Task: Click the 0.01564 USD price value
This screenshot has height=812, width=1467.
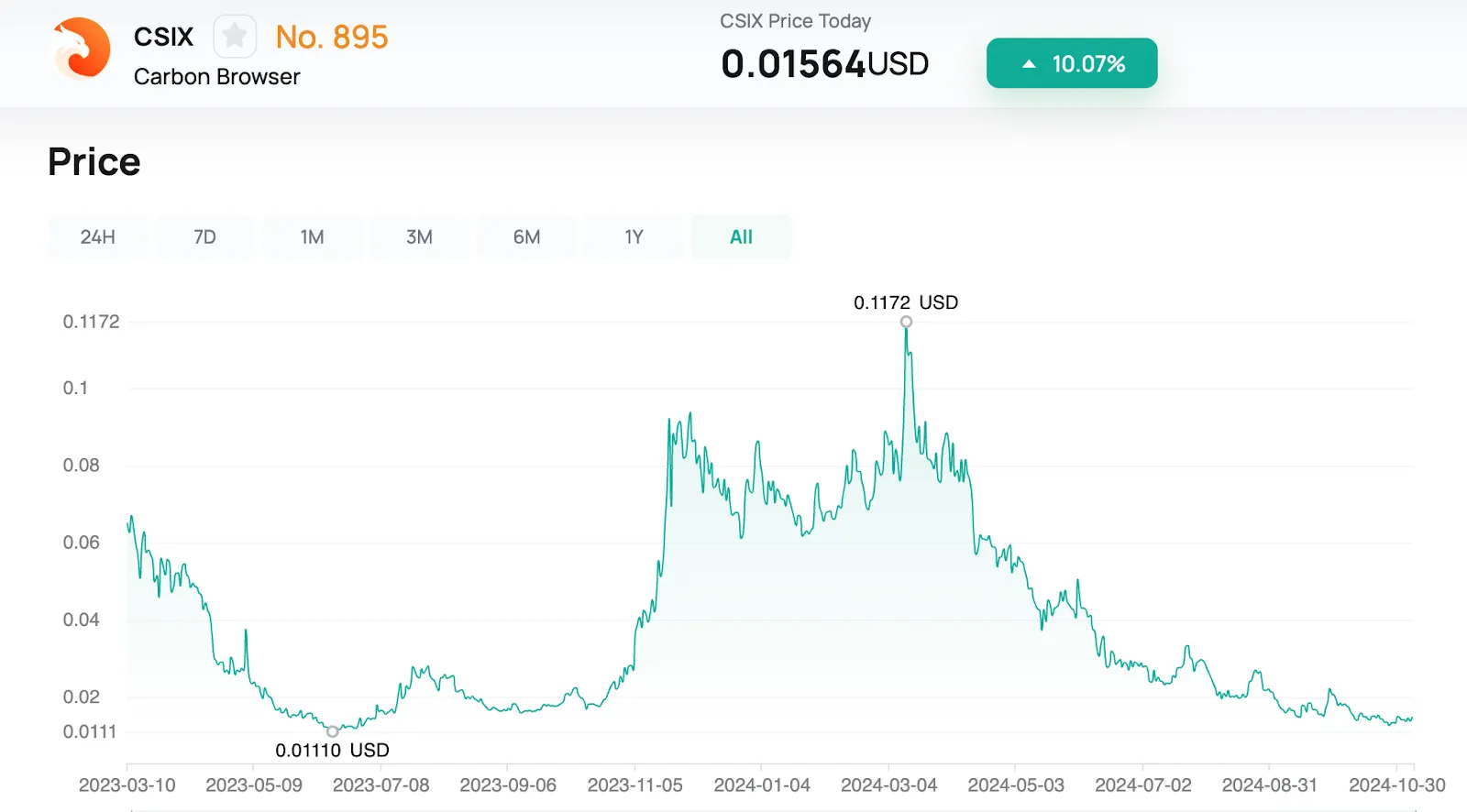Action: click(825, 64)
